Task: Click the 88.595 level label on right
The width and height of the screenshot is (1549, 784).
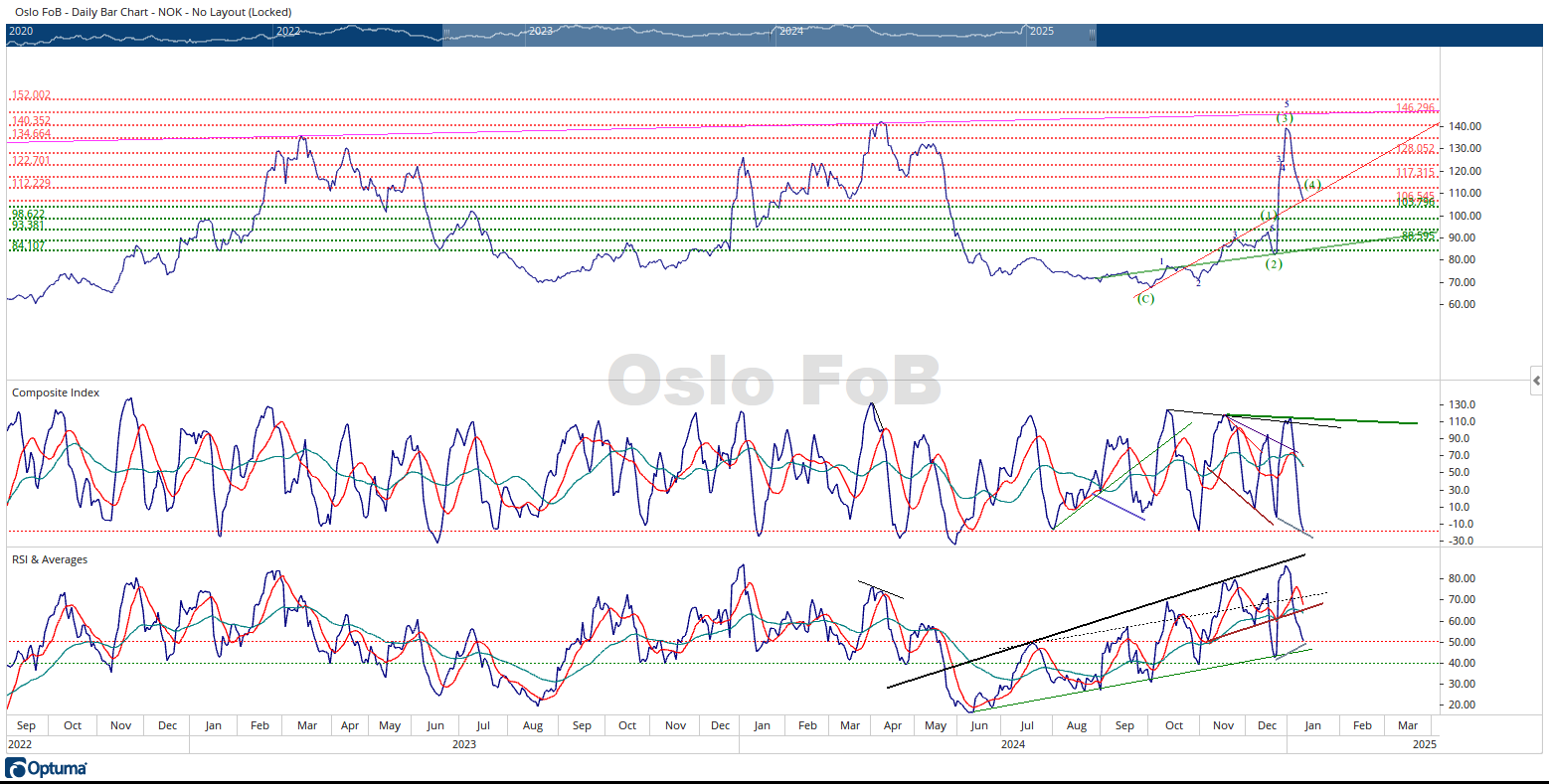Action: (1419, 235)
